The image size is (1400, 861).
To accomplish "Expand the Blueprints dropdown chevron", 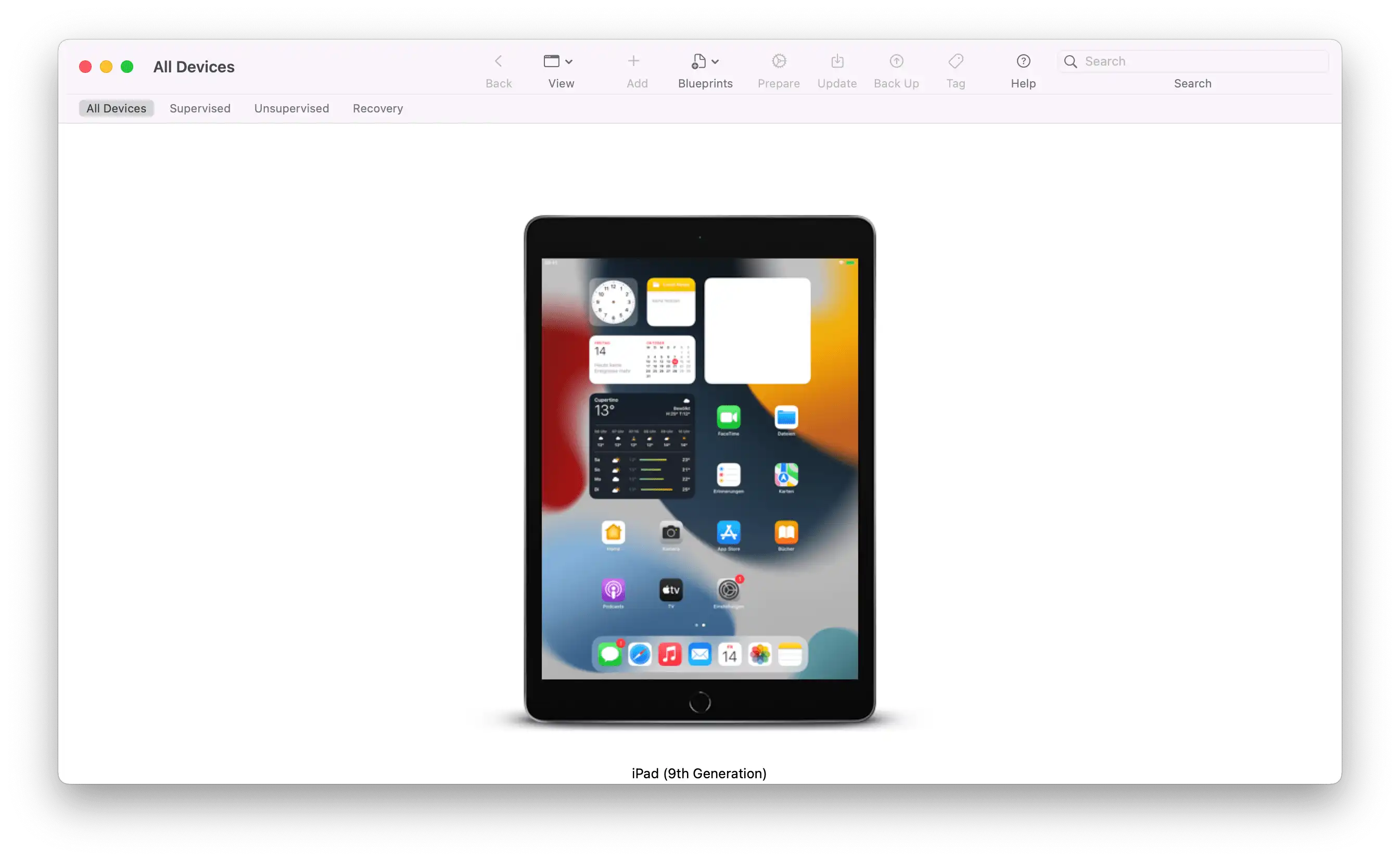I will 715,61.
